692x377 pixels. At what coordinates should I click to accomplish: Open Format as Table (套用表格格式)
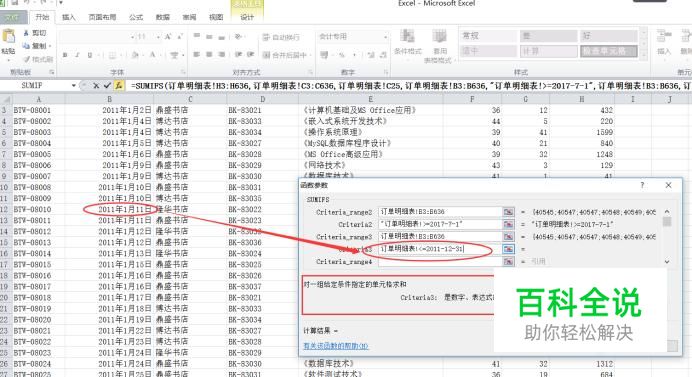coord(439,46)
